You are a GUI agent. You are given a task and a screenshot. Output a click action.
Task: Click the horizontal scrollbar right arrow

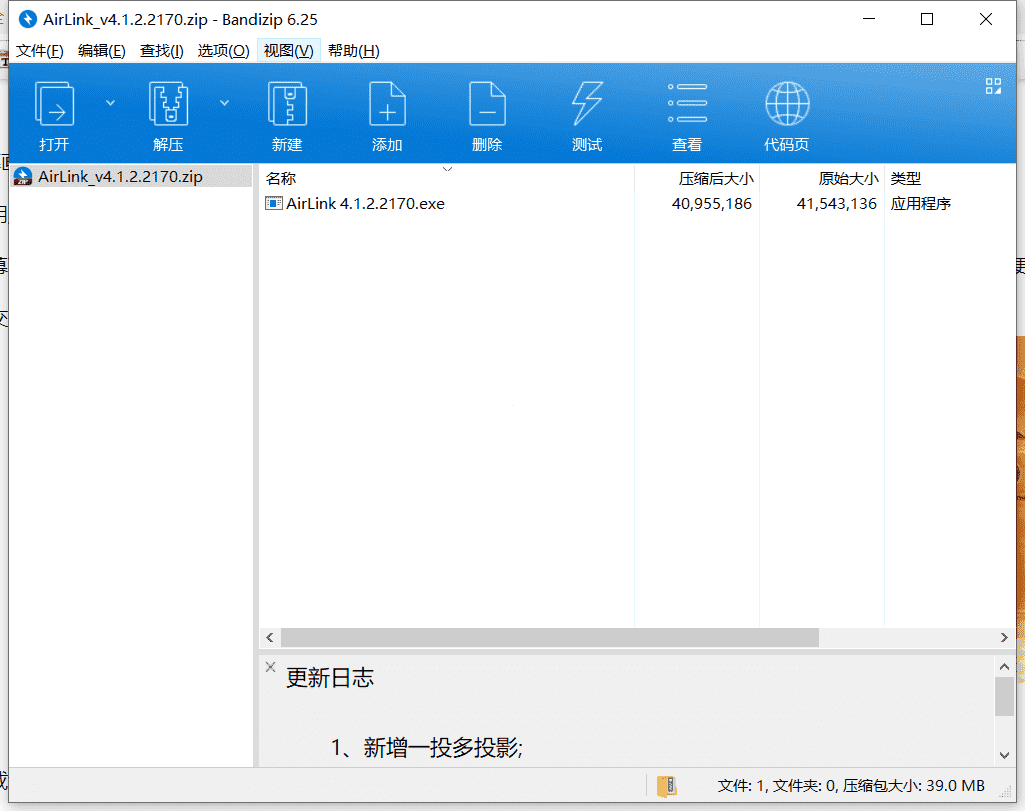(1004, 637)
